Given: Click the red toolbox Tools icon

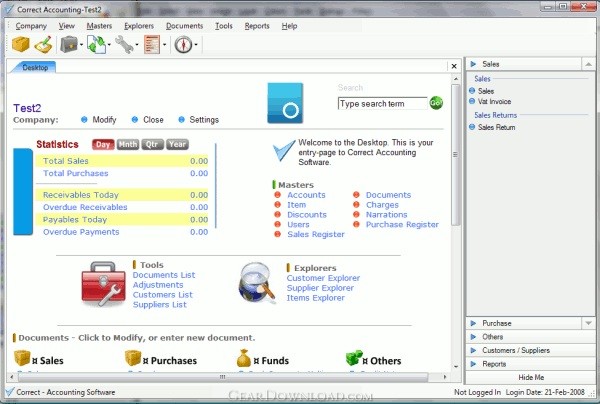Looking at the screenshot, I should tap(103, 283).
